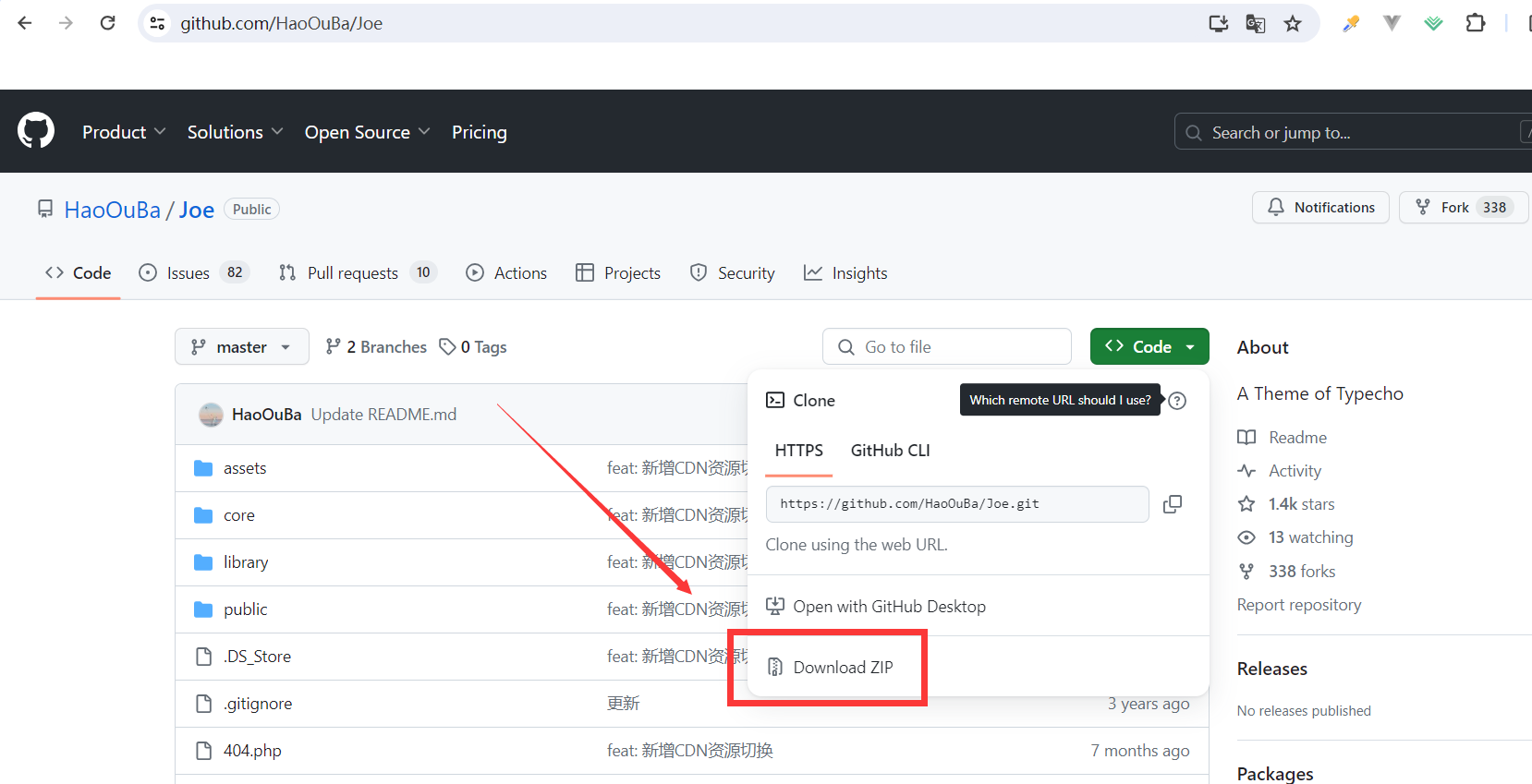Open the Releases heading link

click(1272, 669)
